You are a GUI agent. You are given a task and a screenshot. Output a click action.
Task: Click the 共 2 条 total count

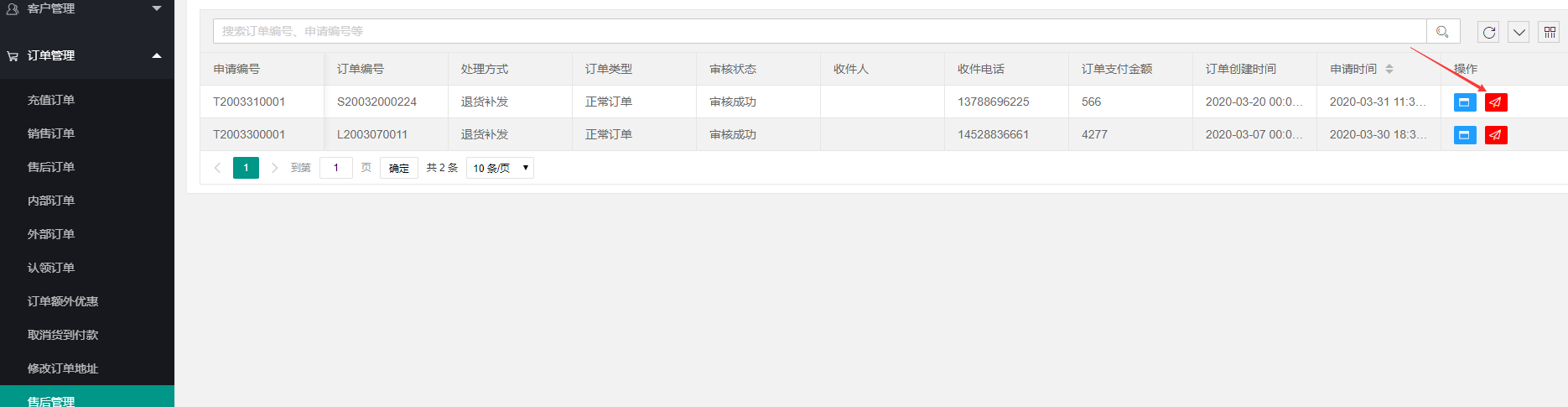(x=442, y=168)
